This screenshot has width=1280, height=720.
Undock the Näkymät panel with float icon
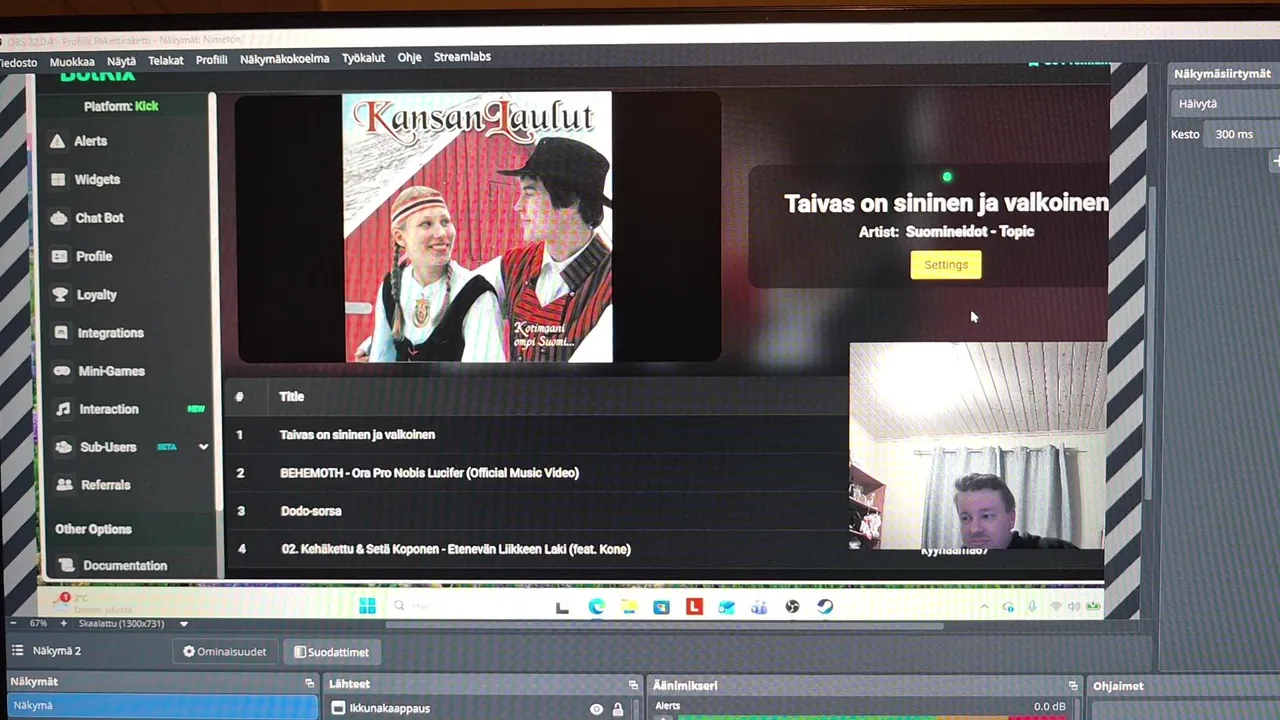[x=309, y=683]
